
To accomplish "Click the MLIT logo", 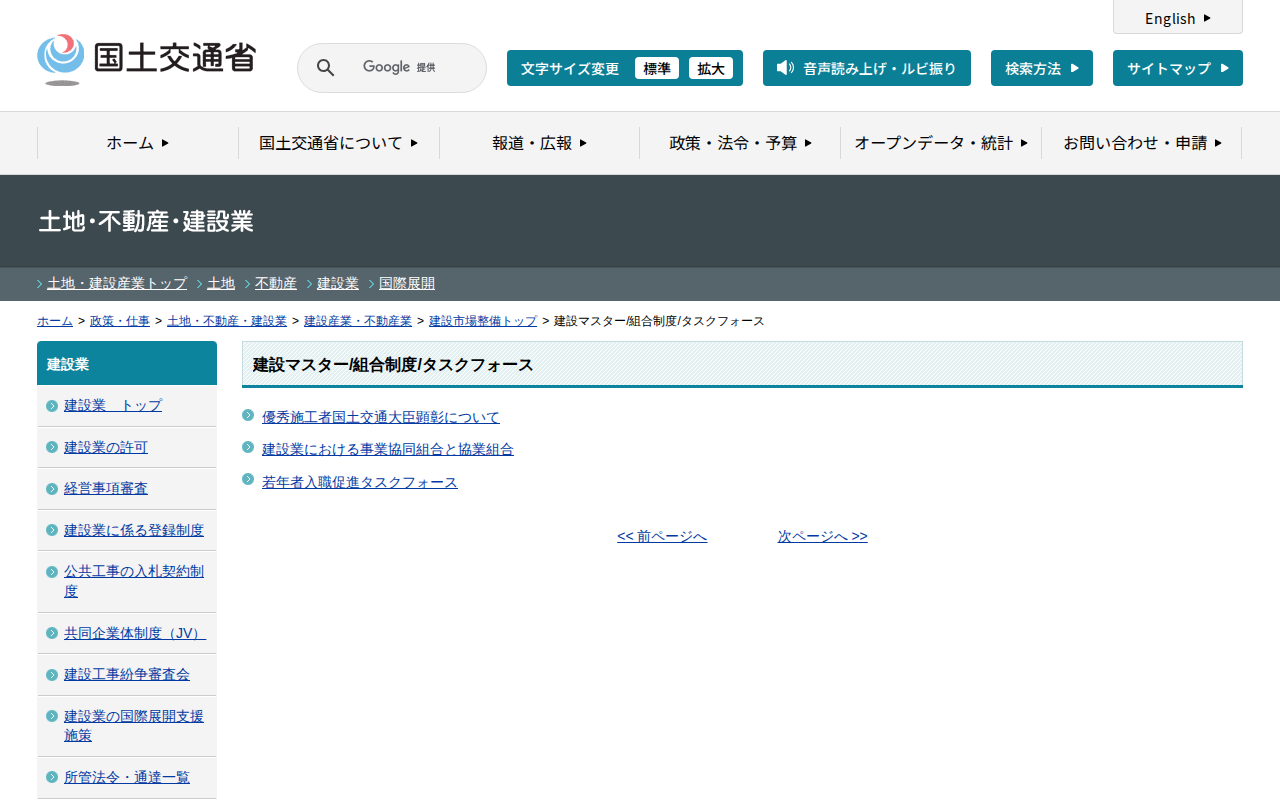I will [146, 59].
